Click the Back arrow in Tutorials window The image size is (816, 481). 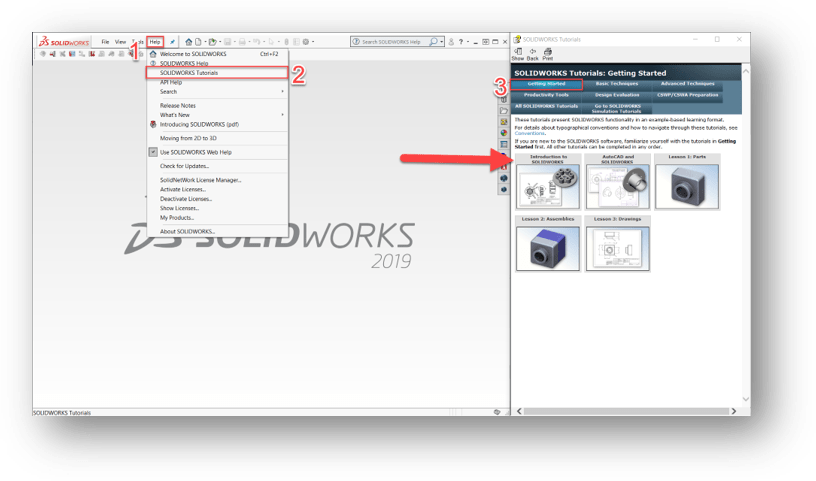click(x=533, y=54)
